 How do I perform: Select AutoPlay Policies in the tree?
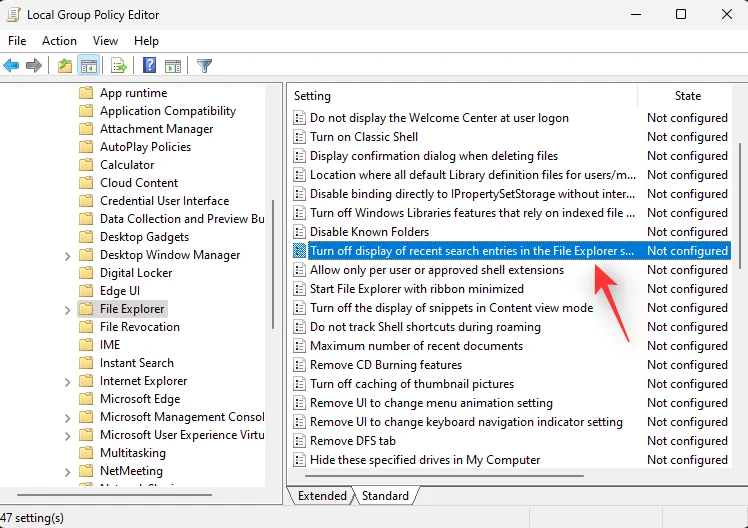(145, 147)
